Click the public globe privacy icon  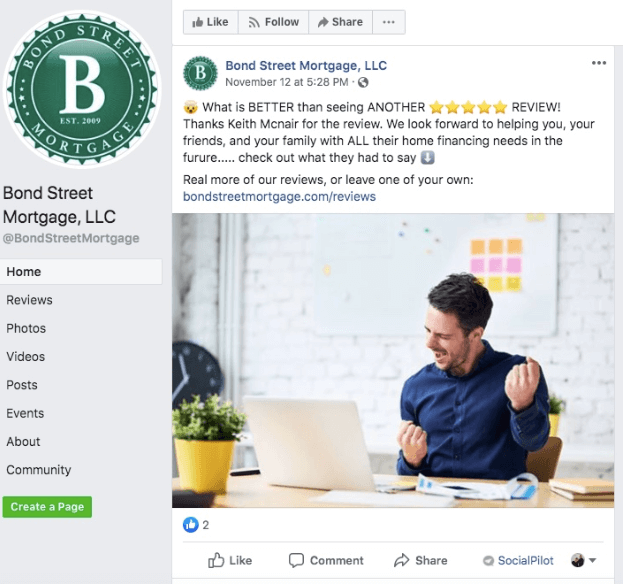click(x=363, y=83)
